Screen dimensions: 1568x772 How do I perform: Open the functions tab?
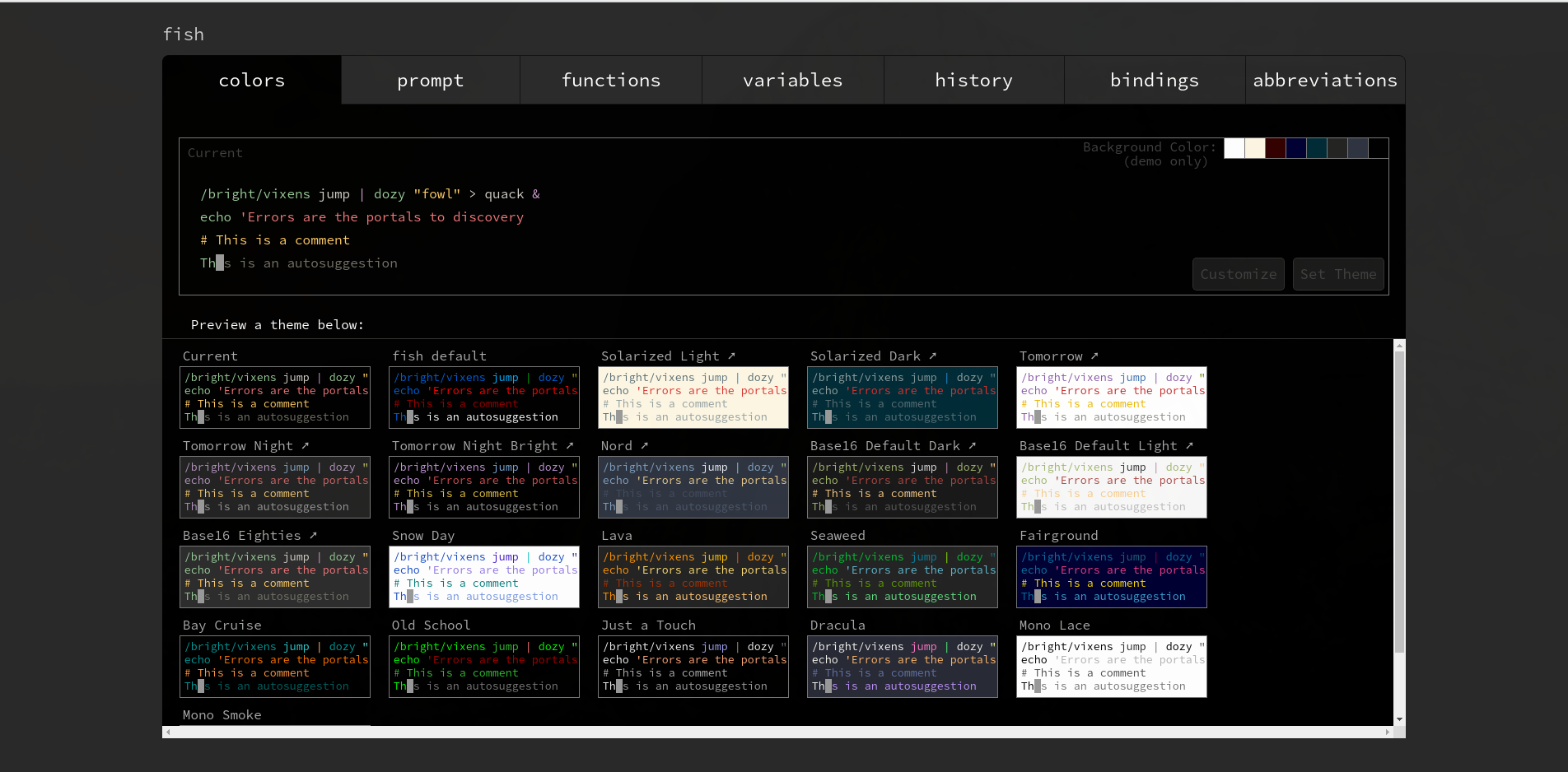tap(611, 80)
